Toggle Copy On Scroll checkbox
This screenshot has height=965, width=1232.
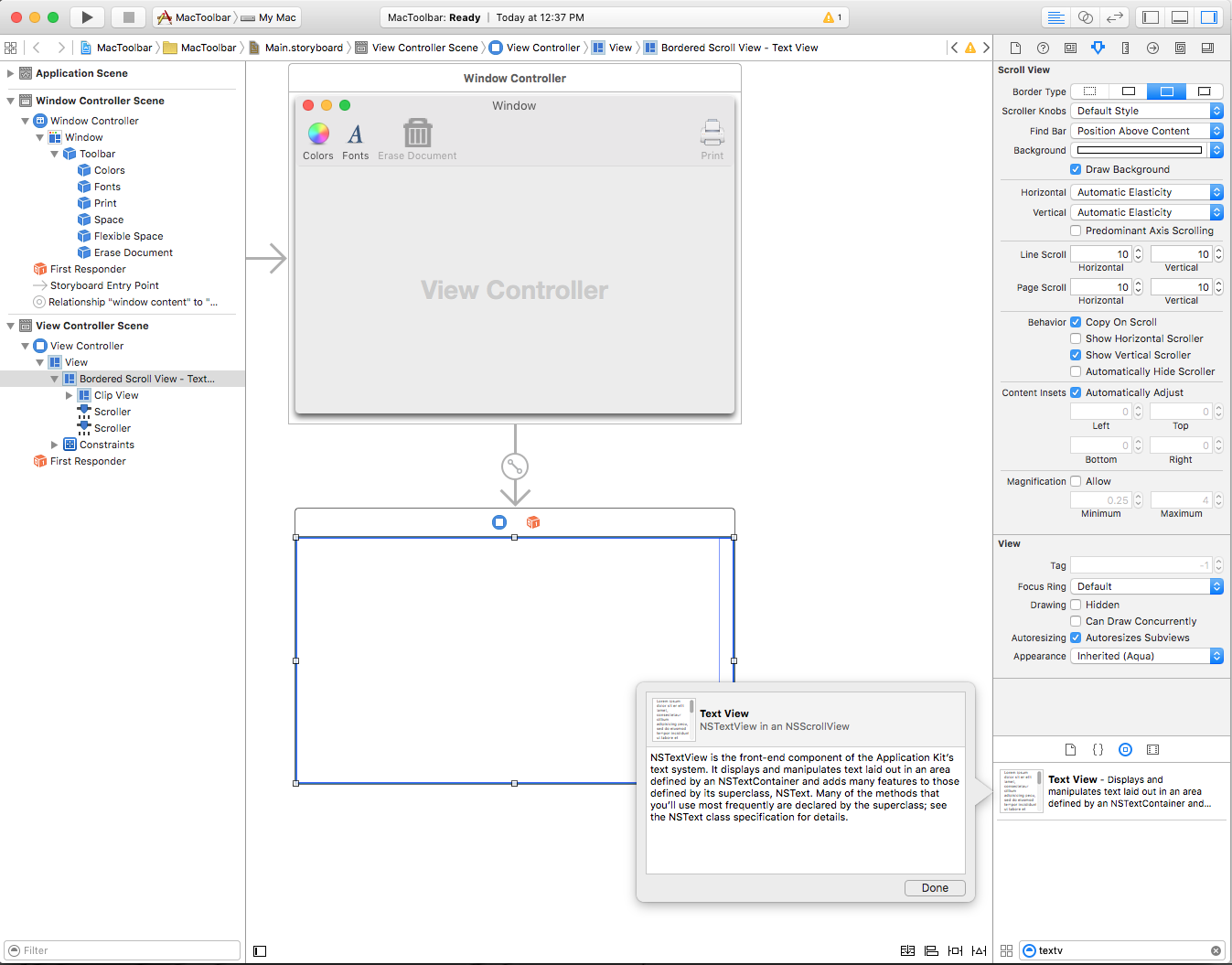(x=1076, y=322)
